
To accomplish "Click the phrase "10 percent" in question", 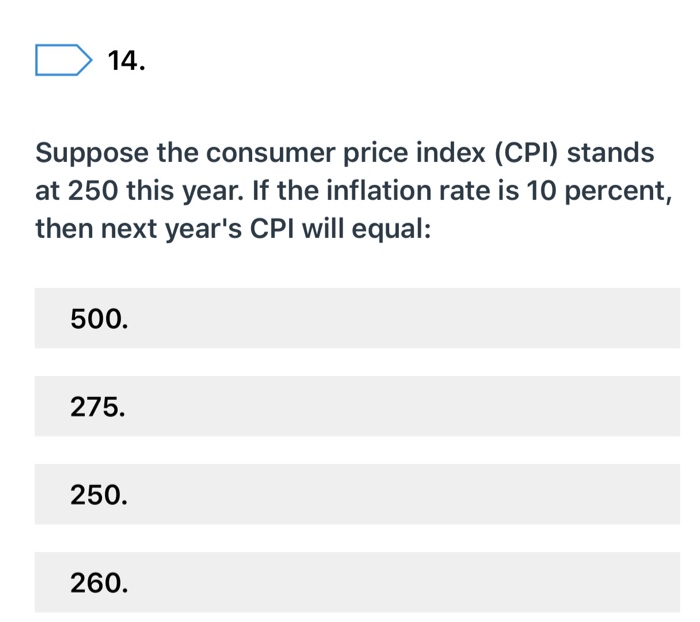I will click(599, 191).
